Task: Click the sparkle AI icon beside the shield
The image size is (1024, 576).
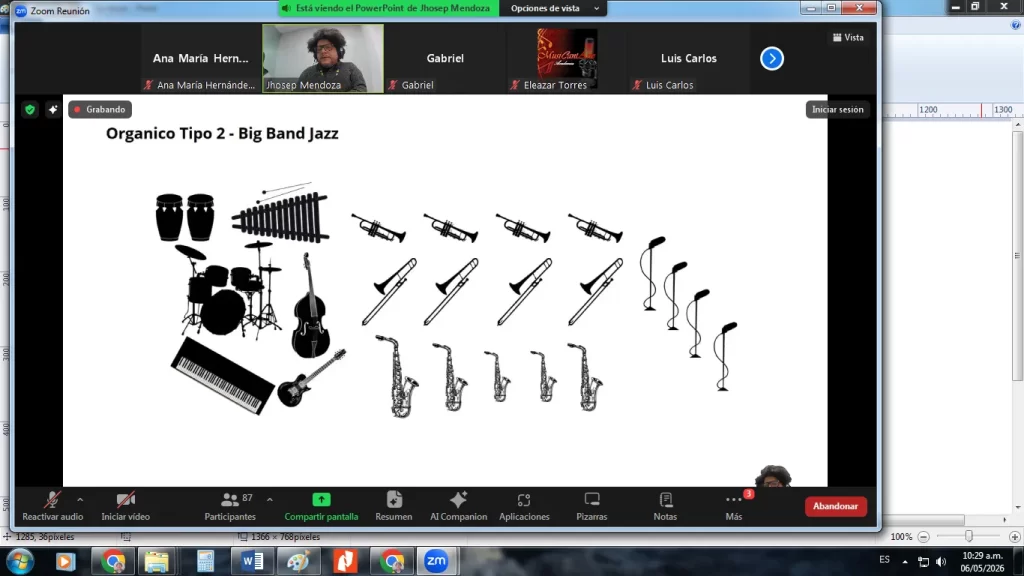Action: tap(53, 110)
